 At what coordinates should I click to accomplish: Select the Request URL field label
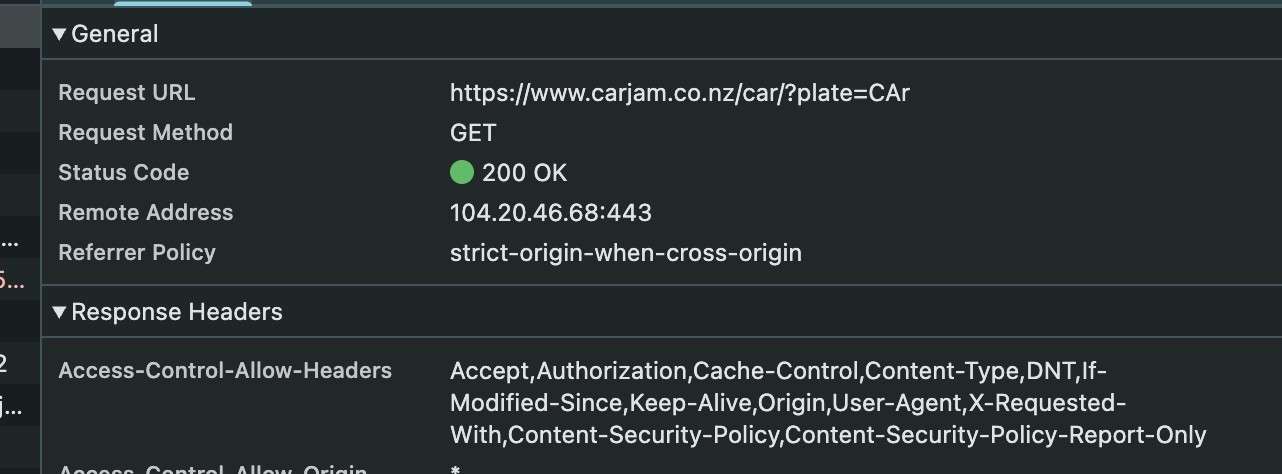coord(126,93)
